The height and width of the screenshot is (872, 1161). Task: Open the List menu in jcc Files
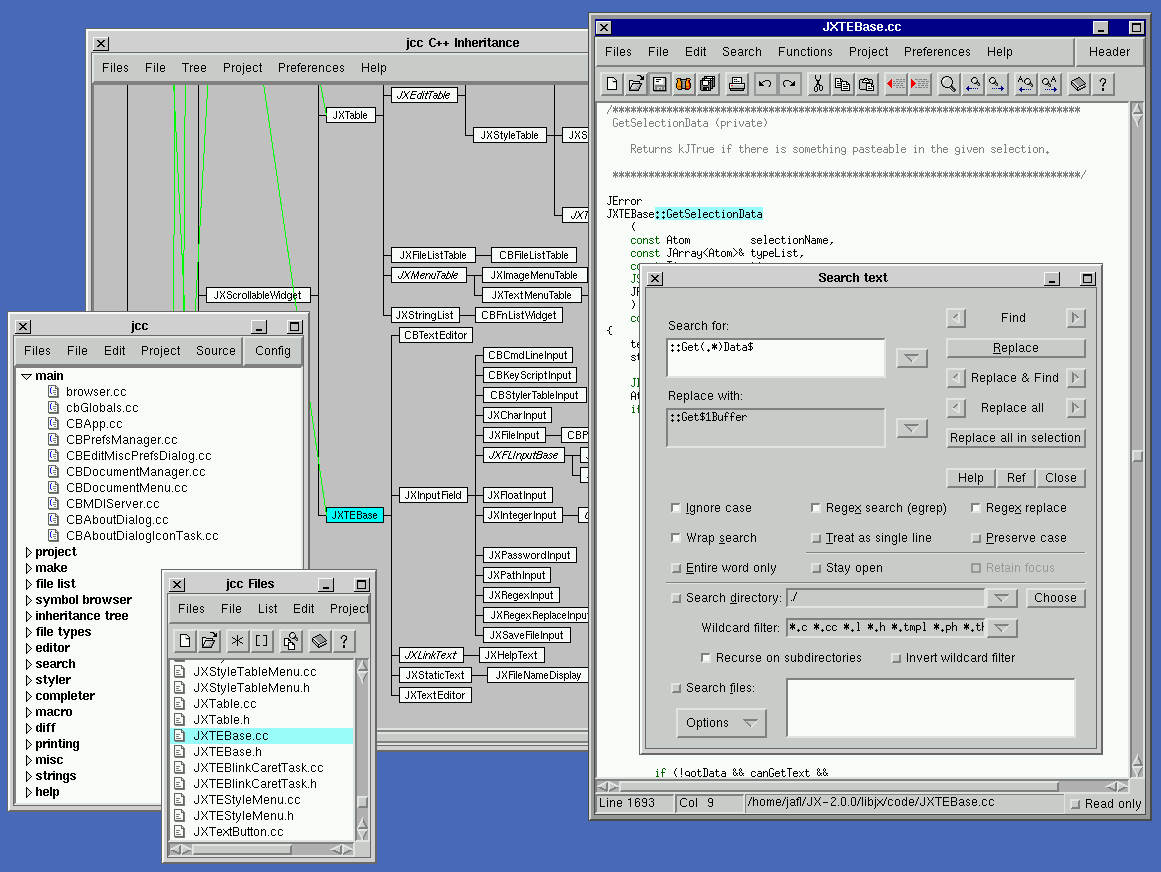coord(267,608)
